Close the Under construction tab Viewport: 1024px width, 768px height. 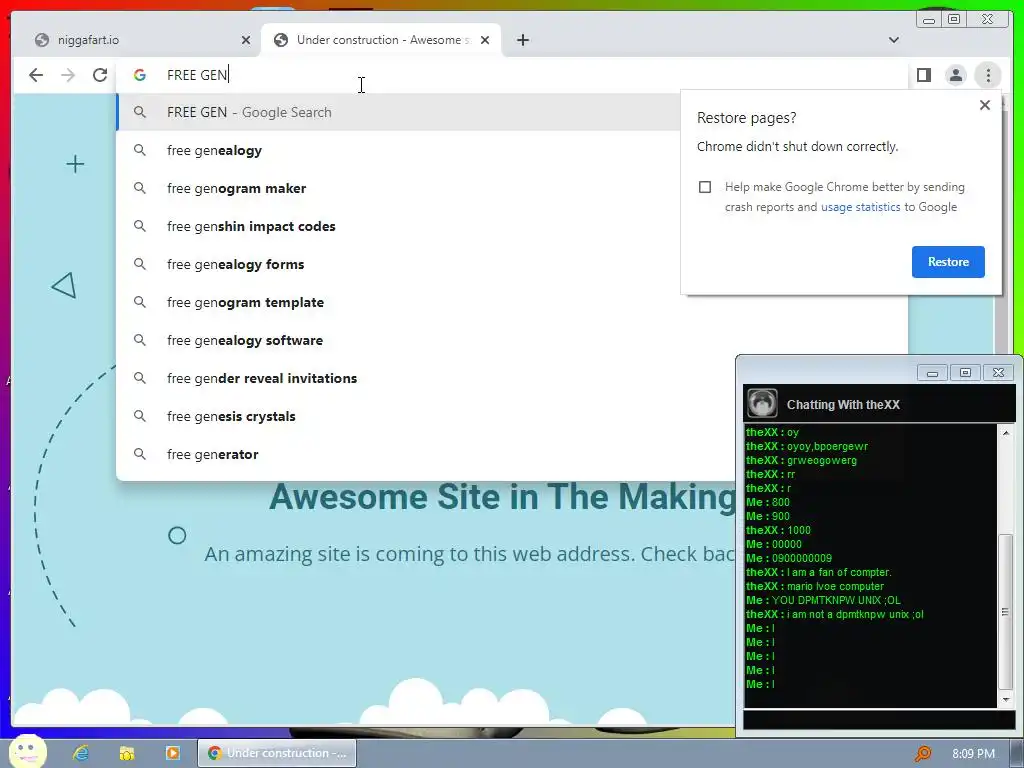coord(485,40)
